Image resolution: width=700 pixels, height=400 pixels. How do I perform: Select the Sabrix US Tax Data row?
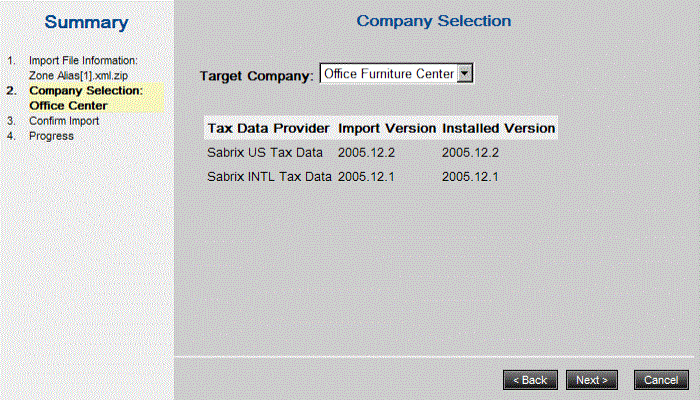point(265,152)
